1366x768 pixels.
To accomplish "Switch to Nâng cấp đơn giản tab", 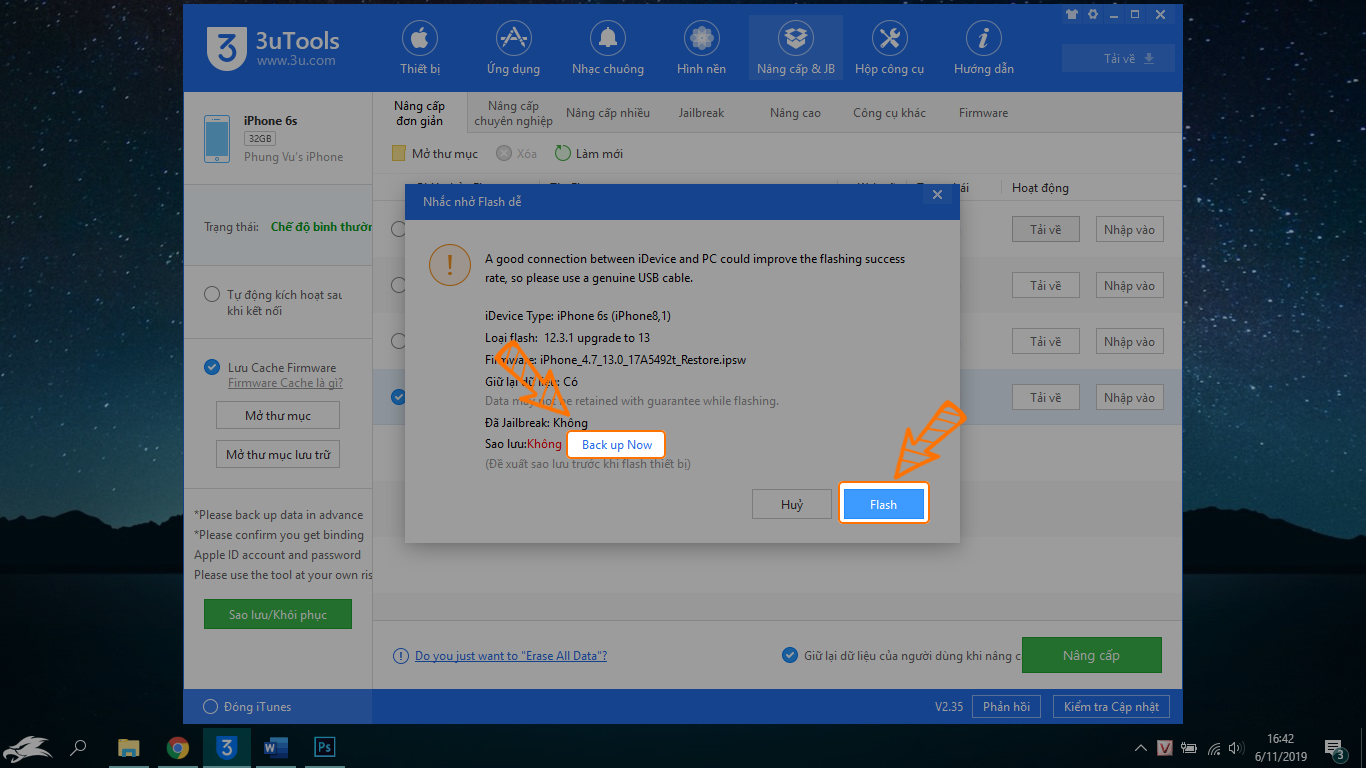I will click(x=419, y=113).
